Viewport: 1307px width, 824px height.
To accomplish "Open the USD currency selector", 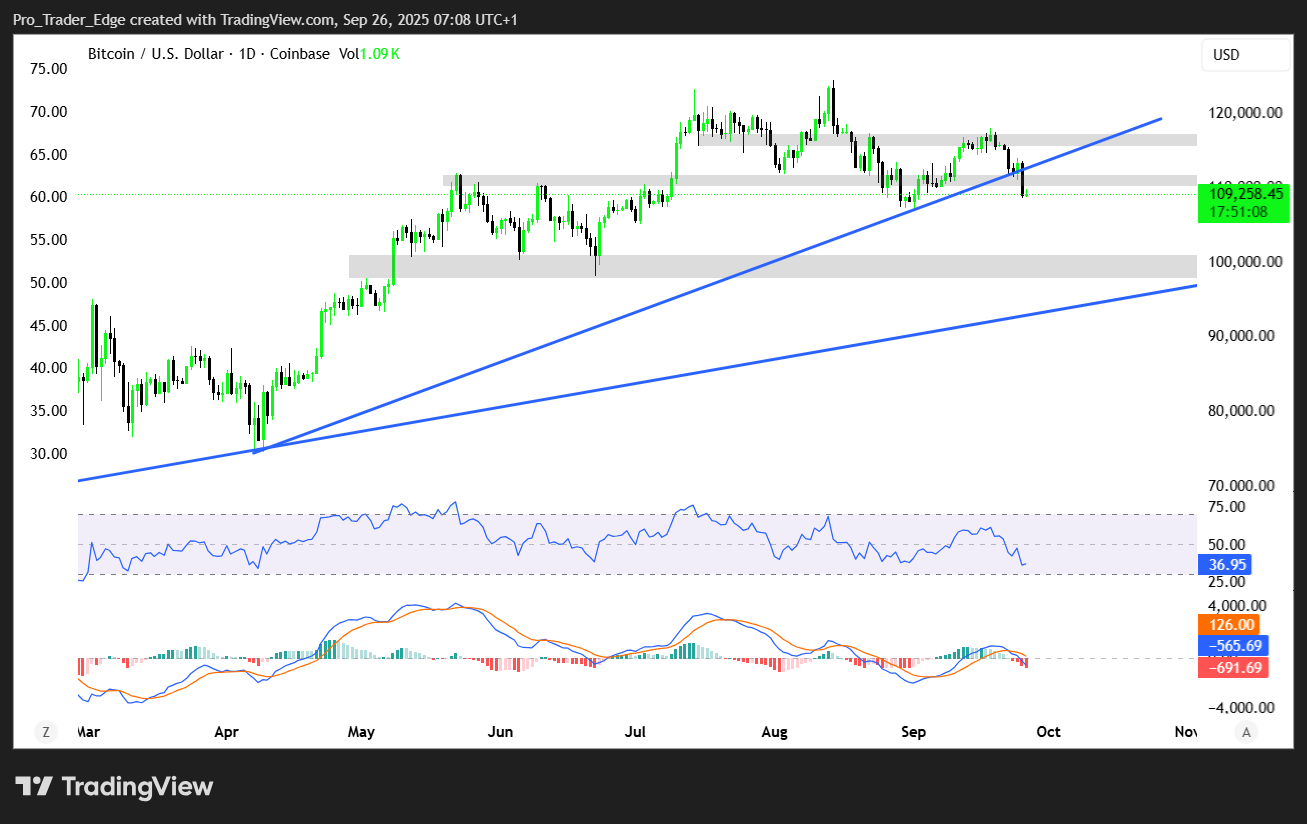I will [x=1246, y=55].
